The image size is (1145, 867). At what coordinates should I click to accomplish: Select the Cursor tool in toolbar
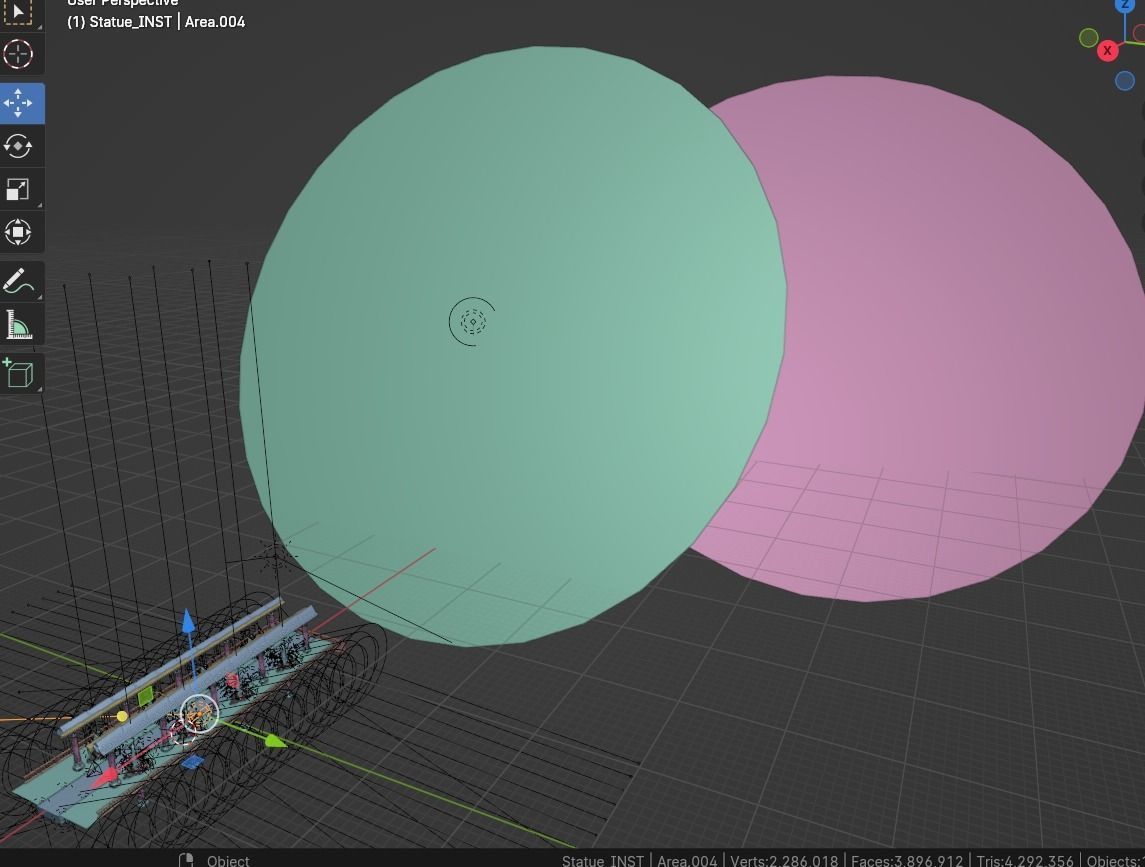tap(18, 54)
